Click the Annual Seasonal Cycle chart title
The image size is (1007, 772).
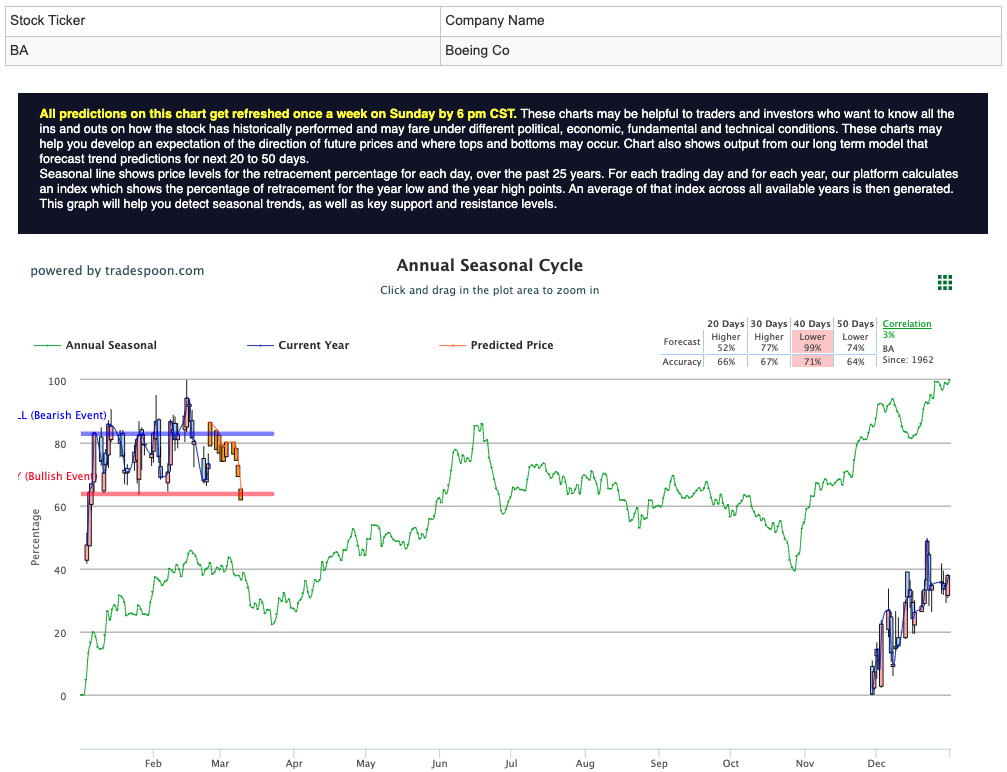[x=489, y=265]
